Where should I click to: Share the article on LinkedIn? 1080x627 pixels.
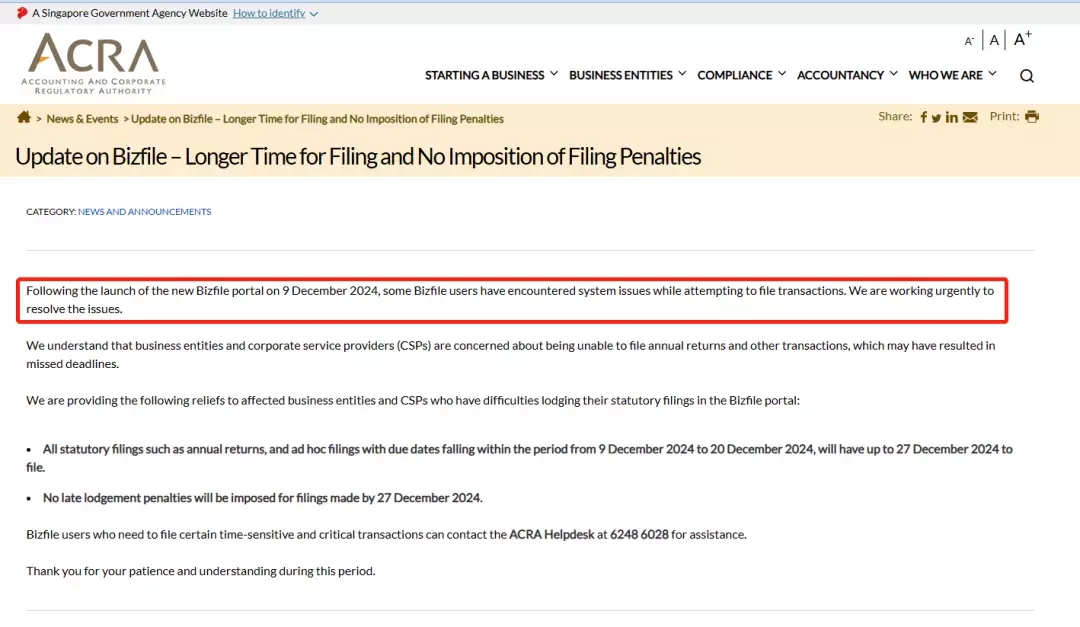[x=951, y=117]
